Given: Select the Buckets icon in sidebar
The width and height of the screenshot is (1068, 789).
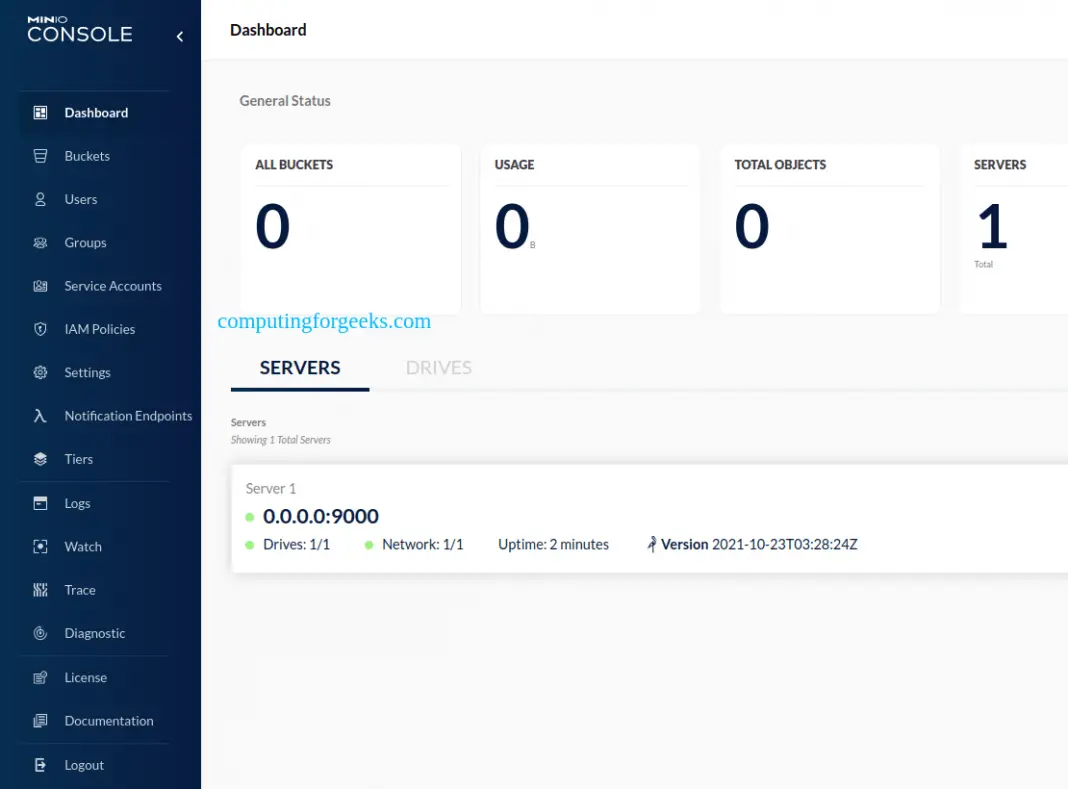Looking at the screenshot, I should click(39, 156).
